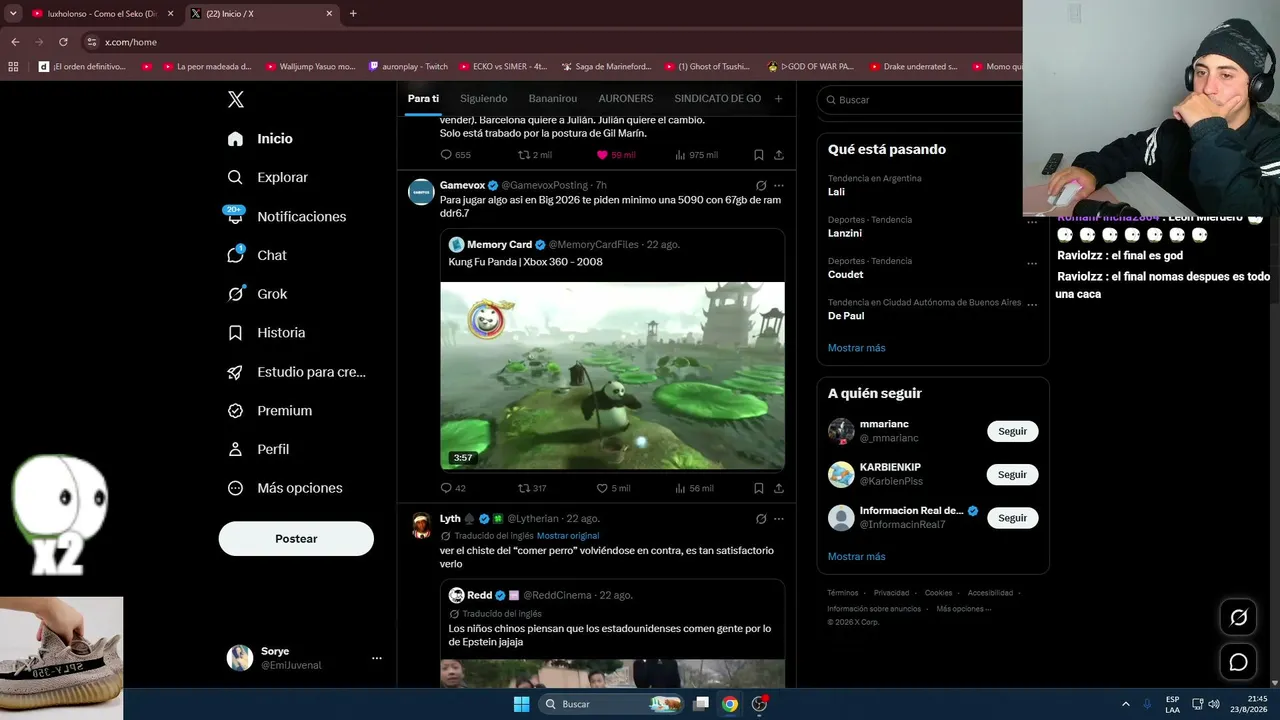
Task: Go to Inicio in the X sidebar
Action: 260,139
